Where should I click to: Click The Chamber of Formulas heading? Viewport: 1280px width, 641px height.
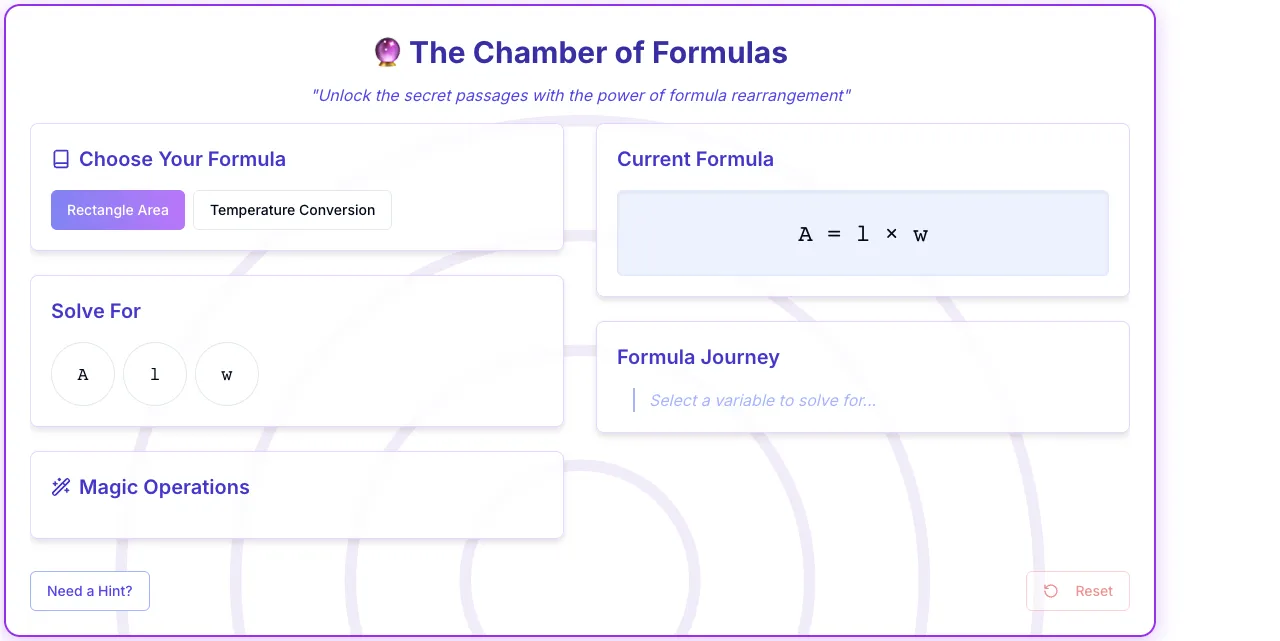point(598,52)
